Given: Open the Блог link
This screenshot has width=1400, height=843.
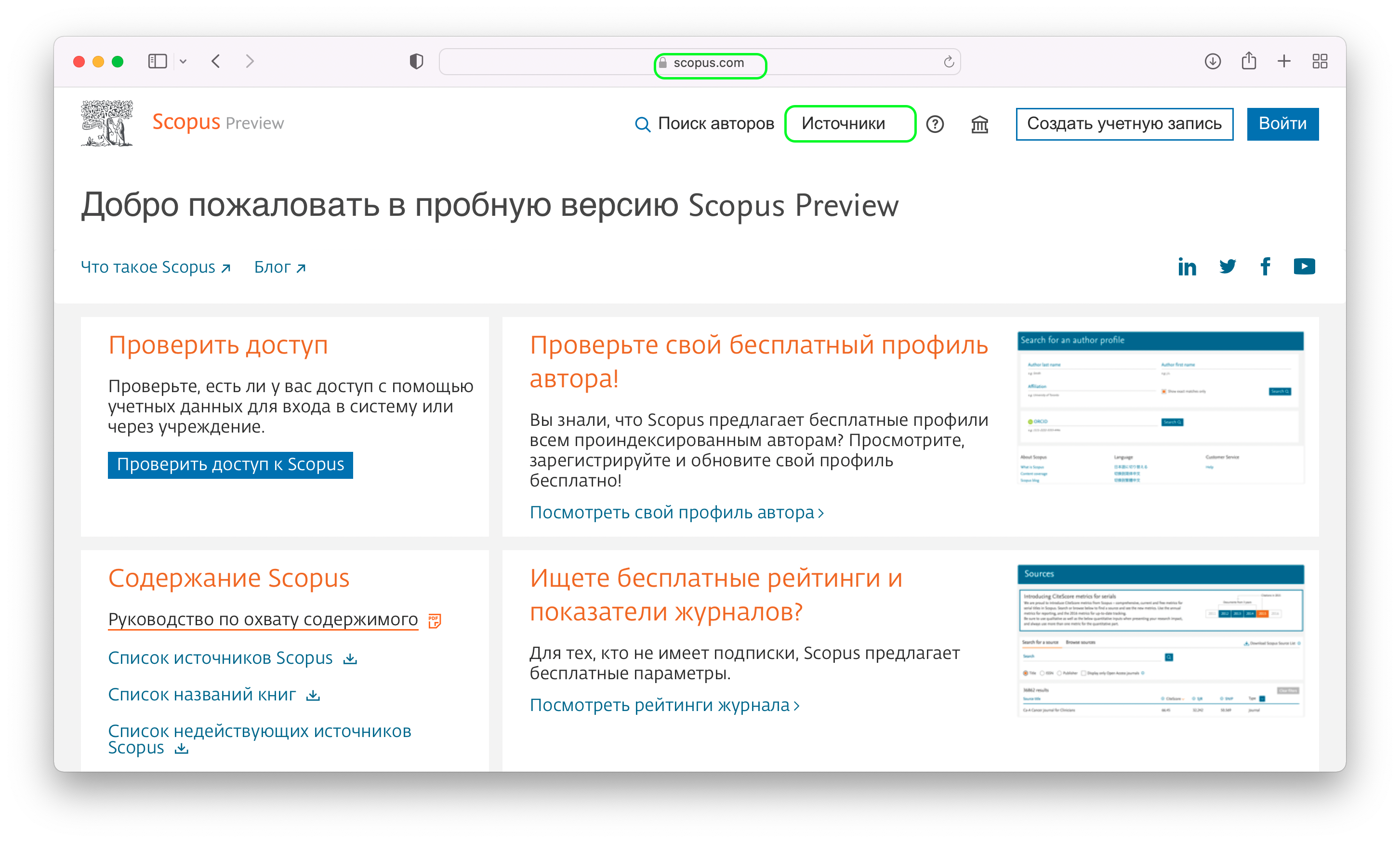Looking at the screenshot, I should [x=280, y=267].
